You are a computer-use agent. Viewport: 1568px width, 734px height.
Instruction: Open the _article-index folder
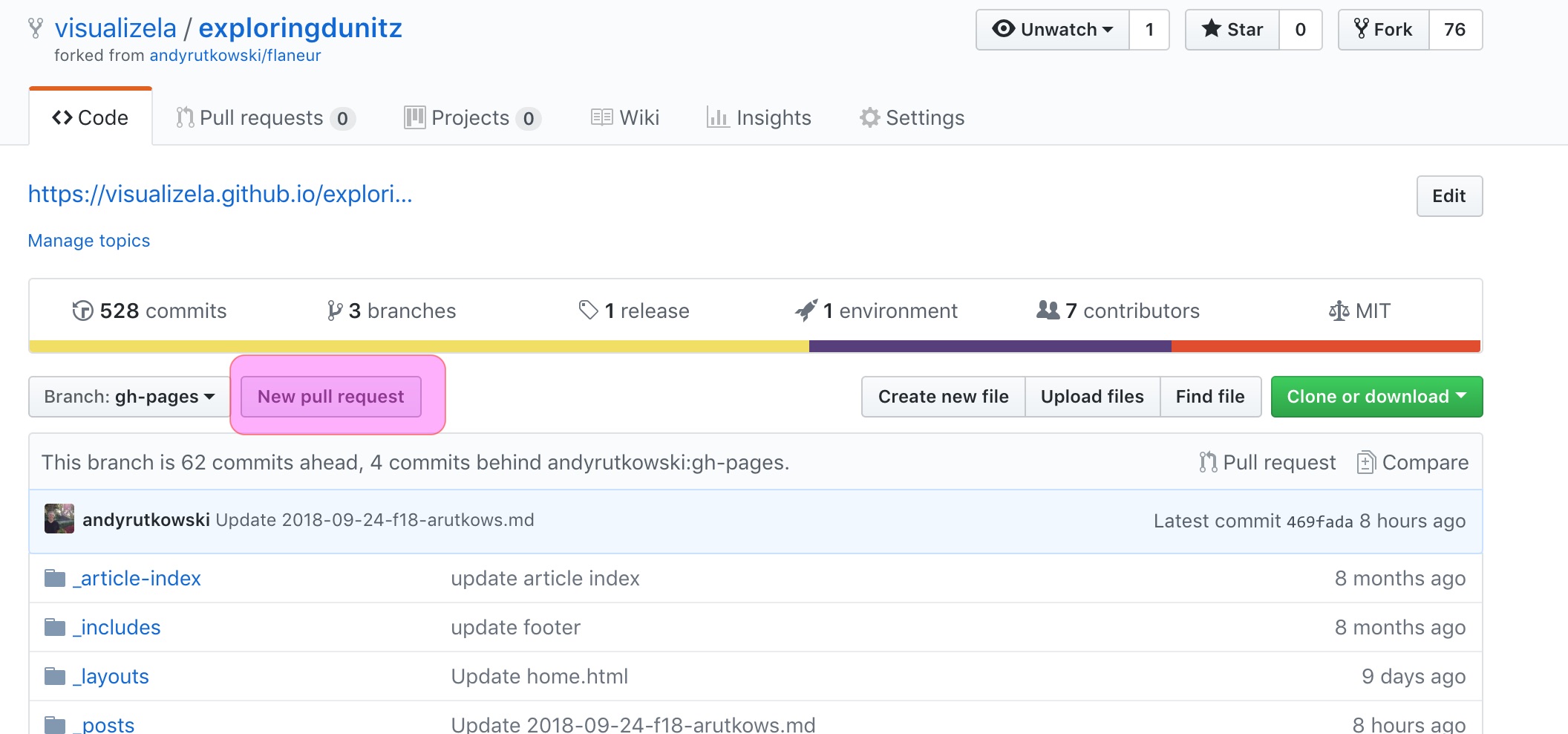tap(137, 578)
